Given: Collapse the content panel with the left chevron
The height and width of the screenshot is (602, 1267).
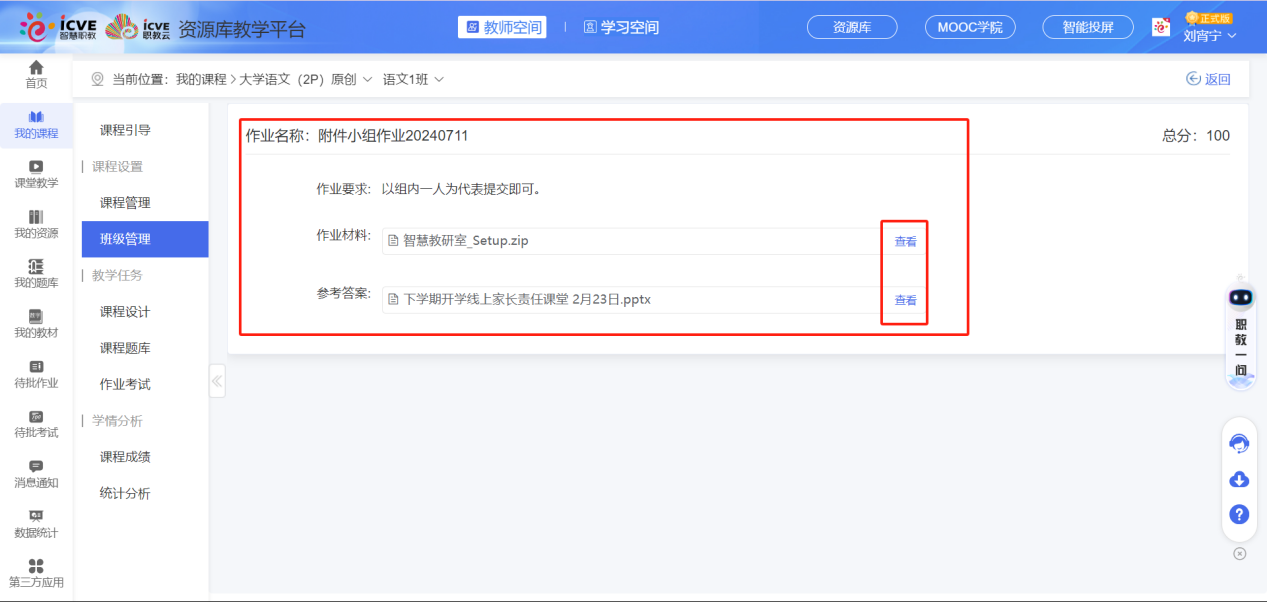Looking at the screenshot, I should (x=217, y=380).
